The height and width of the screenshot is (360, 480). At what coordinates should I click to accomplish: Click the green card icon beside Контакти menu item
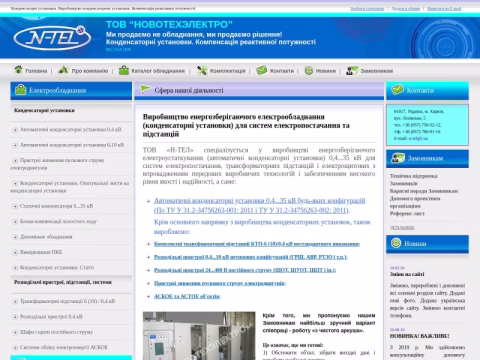pos(262,70)
